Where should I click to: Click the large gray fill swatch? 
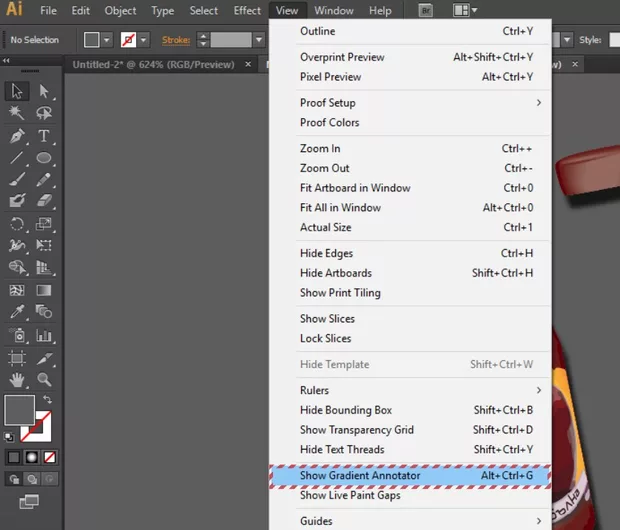click(19, 410)
